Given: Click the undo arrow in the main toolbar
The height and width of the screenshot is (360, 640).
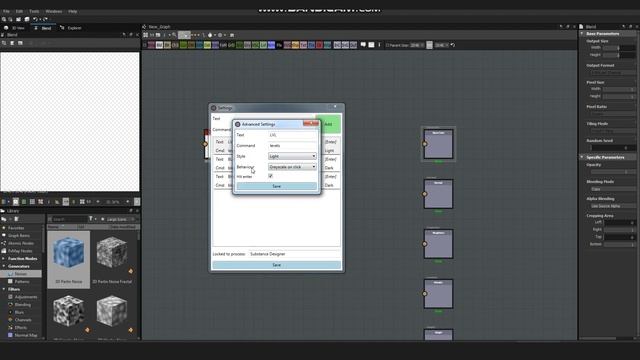Looking at the screenshot, I should point(35,19).
